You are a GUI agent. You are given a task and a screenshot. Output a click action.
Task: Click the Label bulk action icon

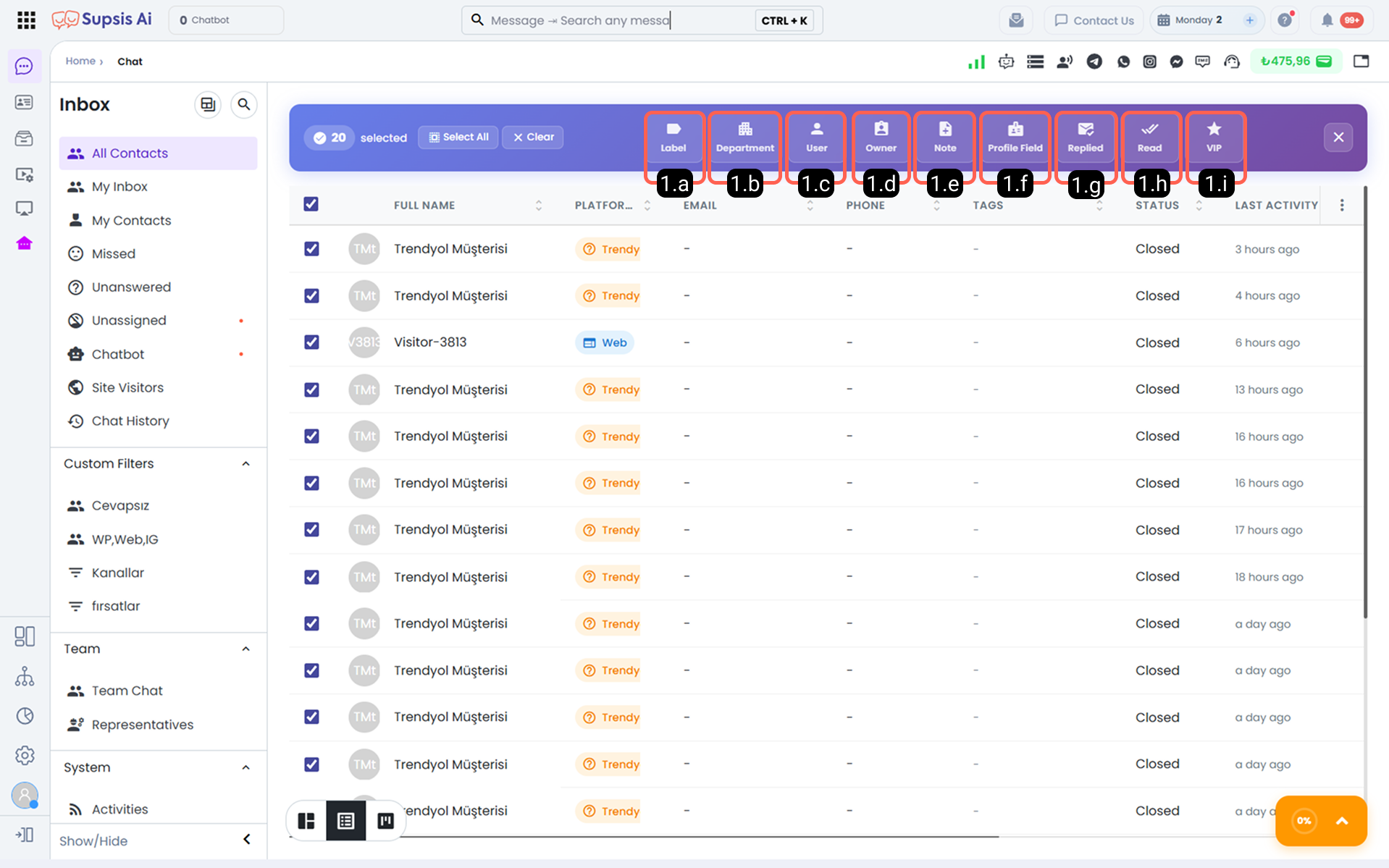tap(673, 138)
